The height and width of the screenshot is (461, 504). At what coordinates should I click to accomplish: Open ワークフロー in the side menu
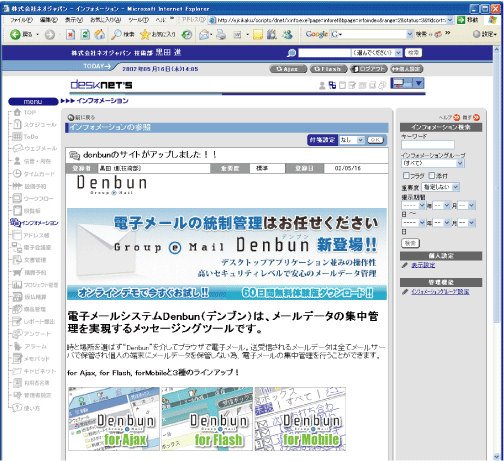pos(33,199)
